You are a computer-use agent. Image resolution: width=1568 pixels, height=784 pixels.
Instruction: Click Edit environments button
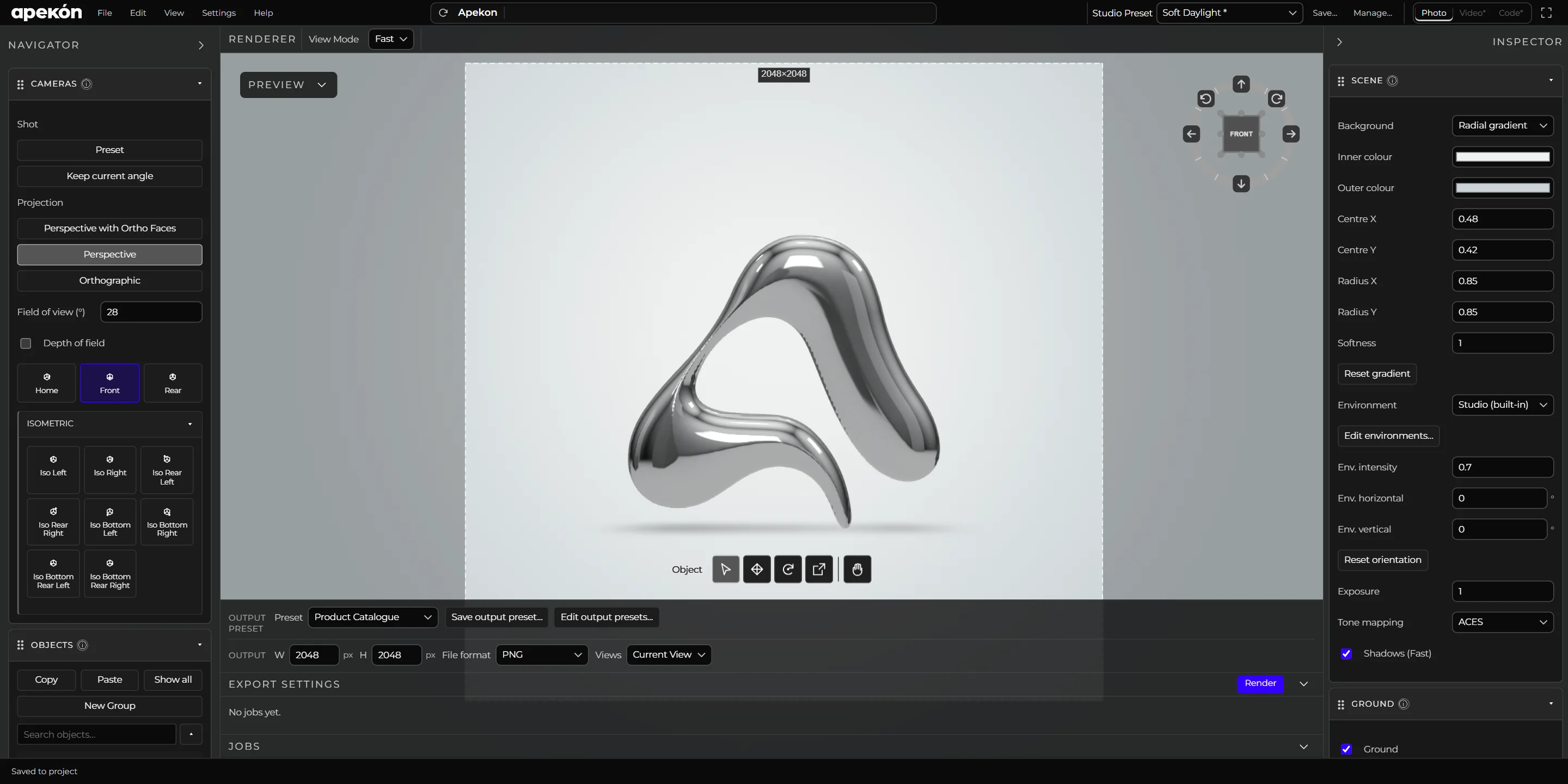[x=1388, y=436]
